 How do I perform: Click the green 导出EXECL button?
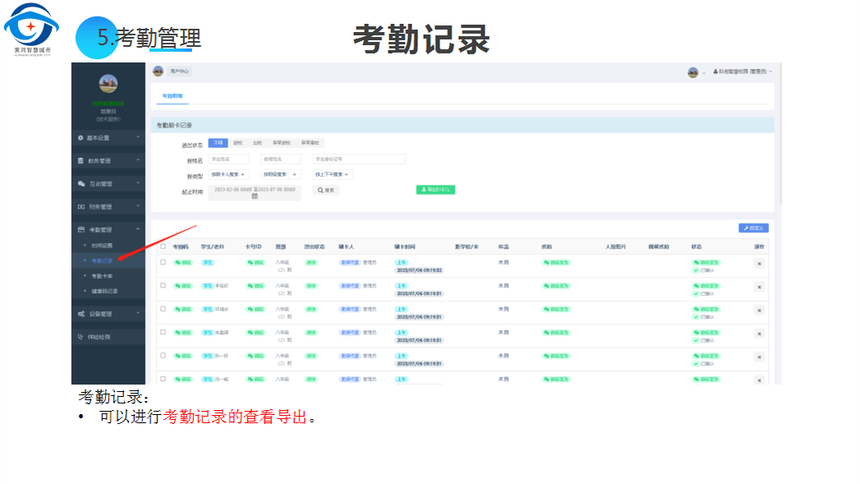[435, 190]
